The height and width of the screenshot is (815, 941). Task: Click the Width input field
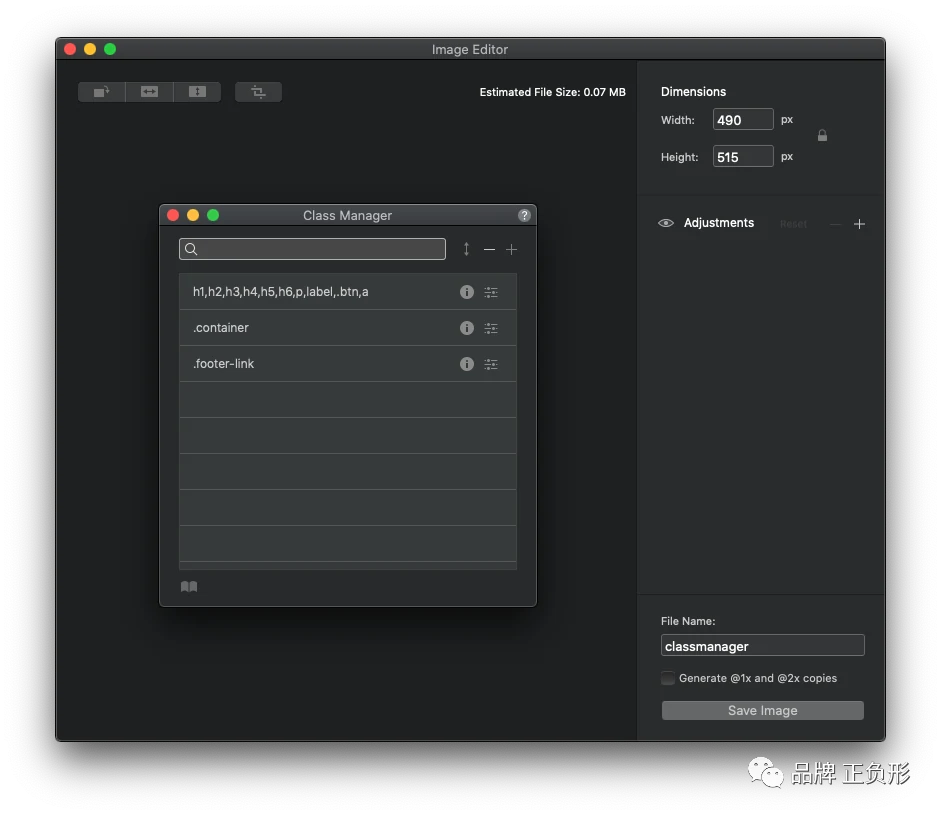[x=743, y=119]
